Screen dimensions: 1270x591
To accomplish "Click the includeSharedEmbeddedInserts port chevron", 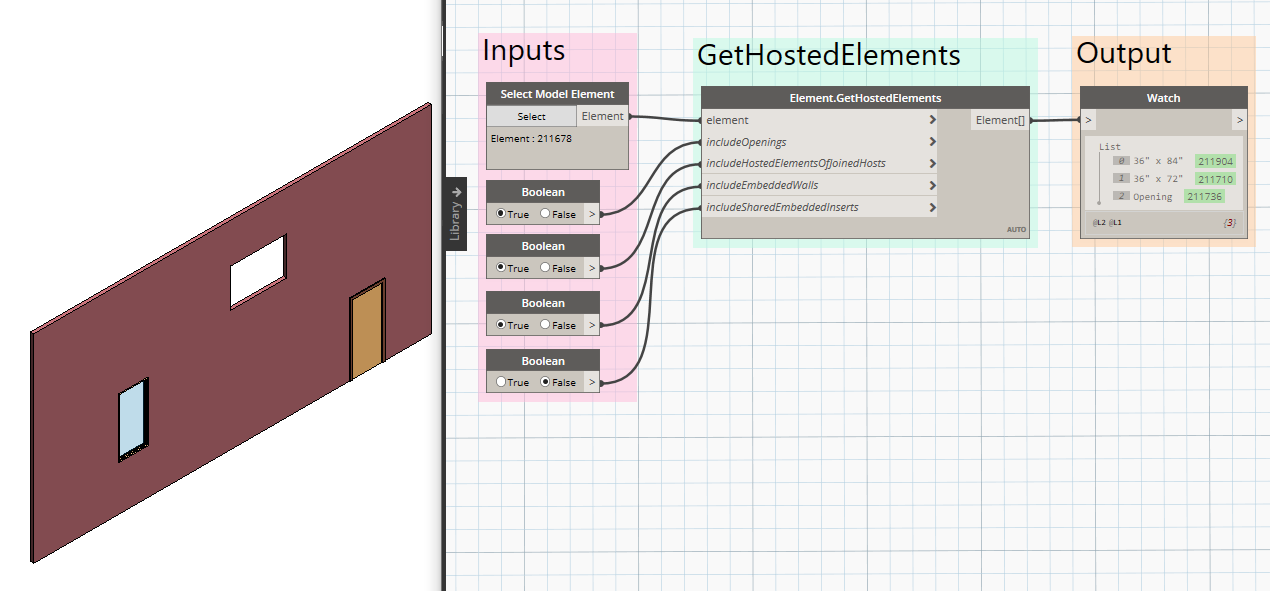I will coord(931,206).
